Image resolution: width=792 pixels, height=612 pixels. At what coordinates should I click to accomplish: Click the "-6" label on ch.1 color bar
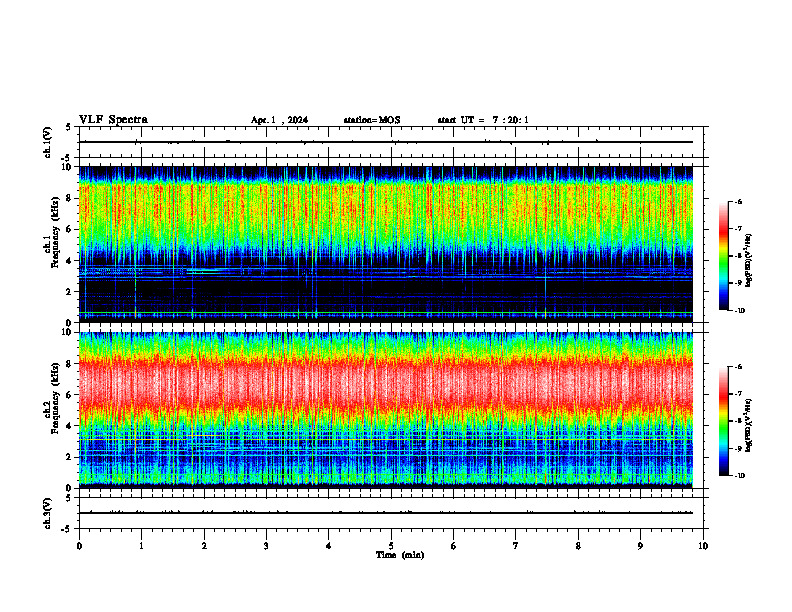coord(739,201)
